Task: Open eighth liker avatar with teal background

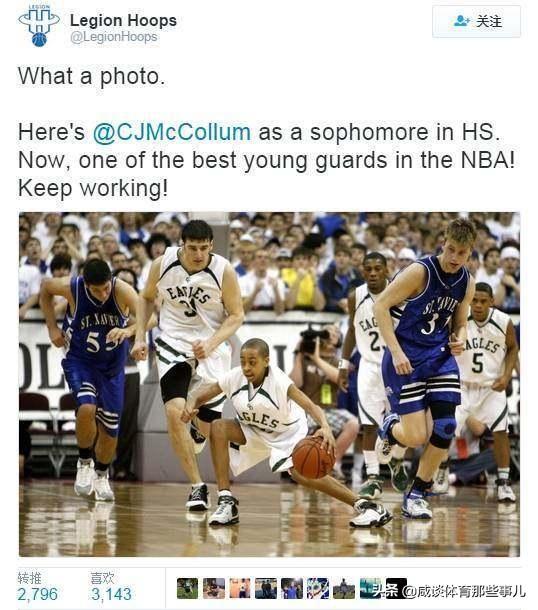Action: pyautogui.click(x=370, y=588)
